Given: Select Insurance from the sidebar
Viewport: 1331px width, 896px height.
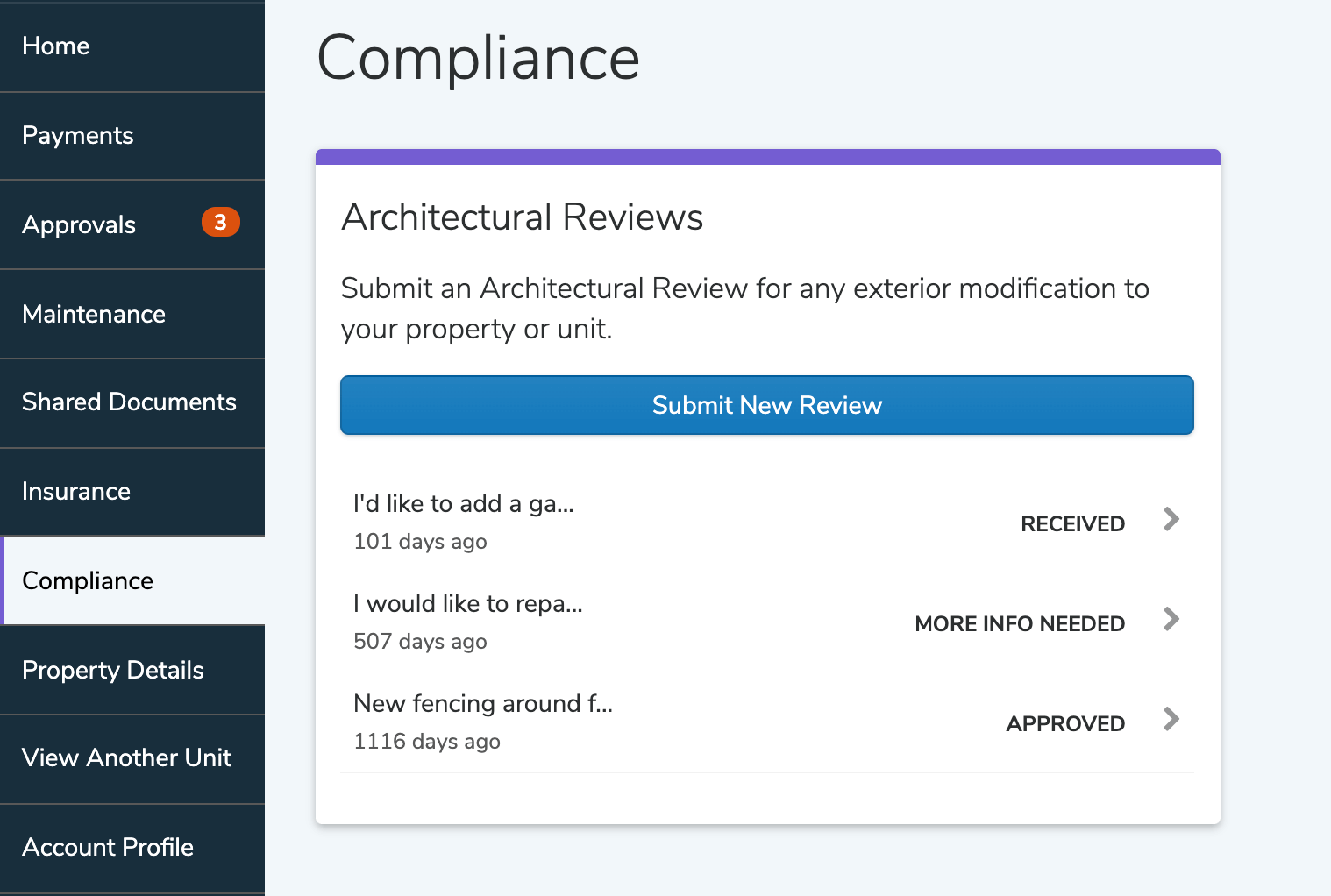Looking at the screenshot, I should 76,492.
